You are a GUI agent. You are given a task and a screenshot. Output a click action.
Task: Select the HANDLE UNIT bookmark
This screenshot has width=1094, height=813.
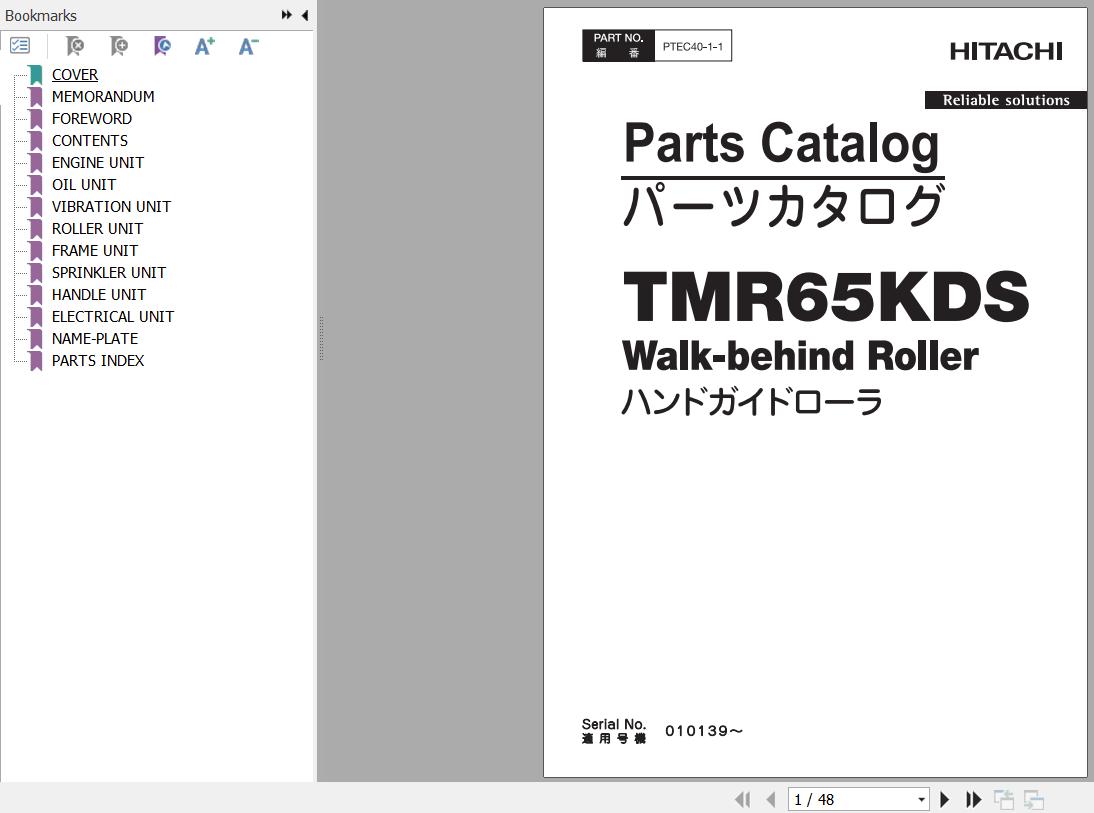pos(98,294)
